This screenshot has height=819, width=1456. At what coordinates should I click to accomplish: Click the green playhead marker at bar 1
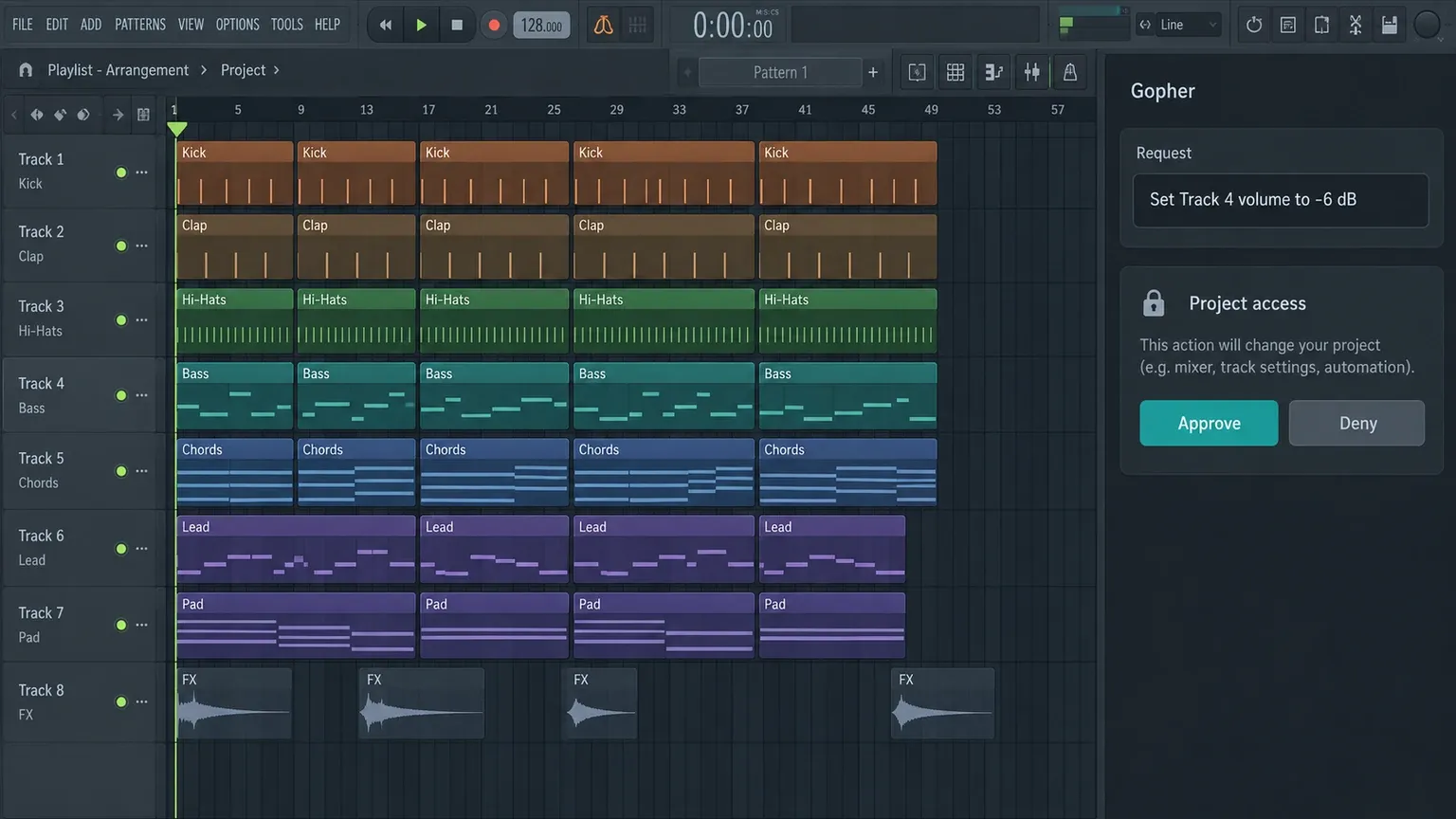click(x=176, y=128)
